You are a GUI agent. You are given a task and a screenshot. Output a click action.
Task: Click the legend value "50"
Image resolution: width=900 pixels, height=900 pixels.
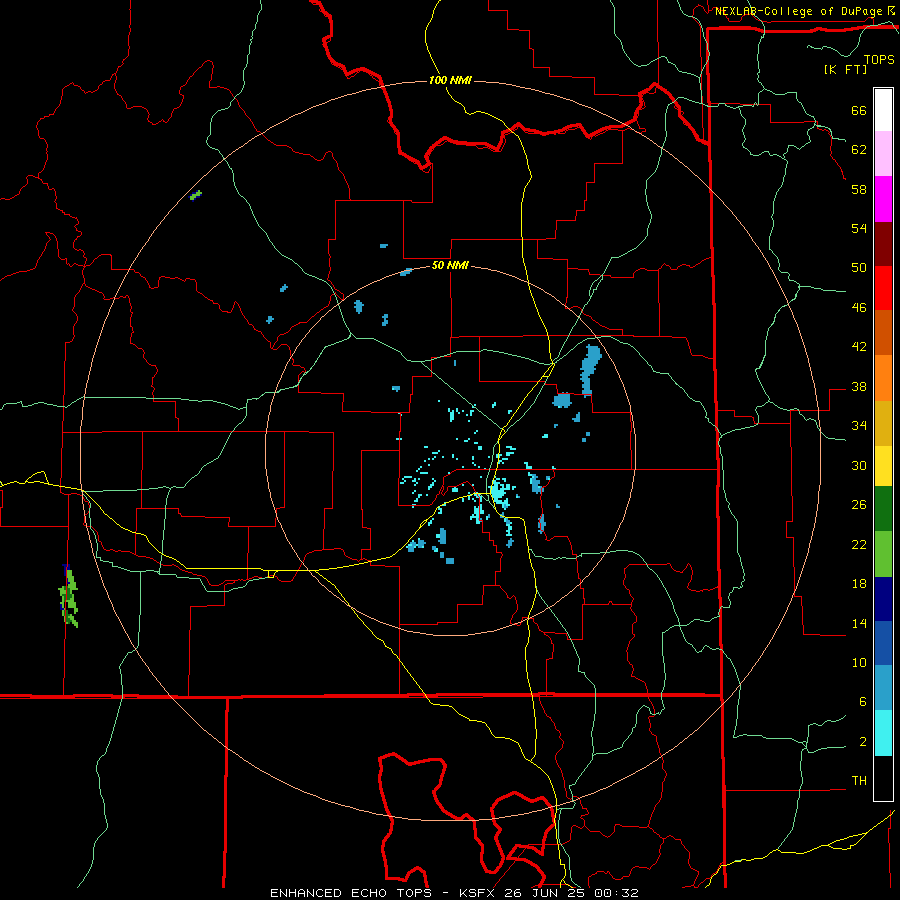click(x=859, y=268)
